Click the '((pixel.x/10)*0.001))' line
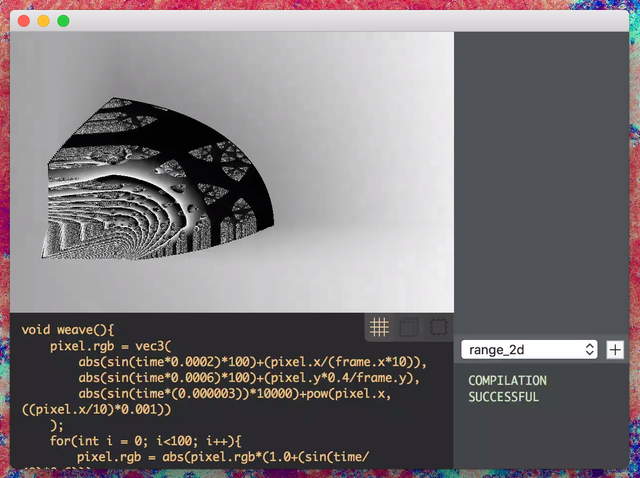This screenshot has height=478, width=640. (96, 409)
